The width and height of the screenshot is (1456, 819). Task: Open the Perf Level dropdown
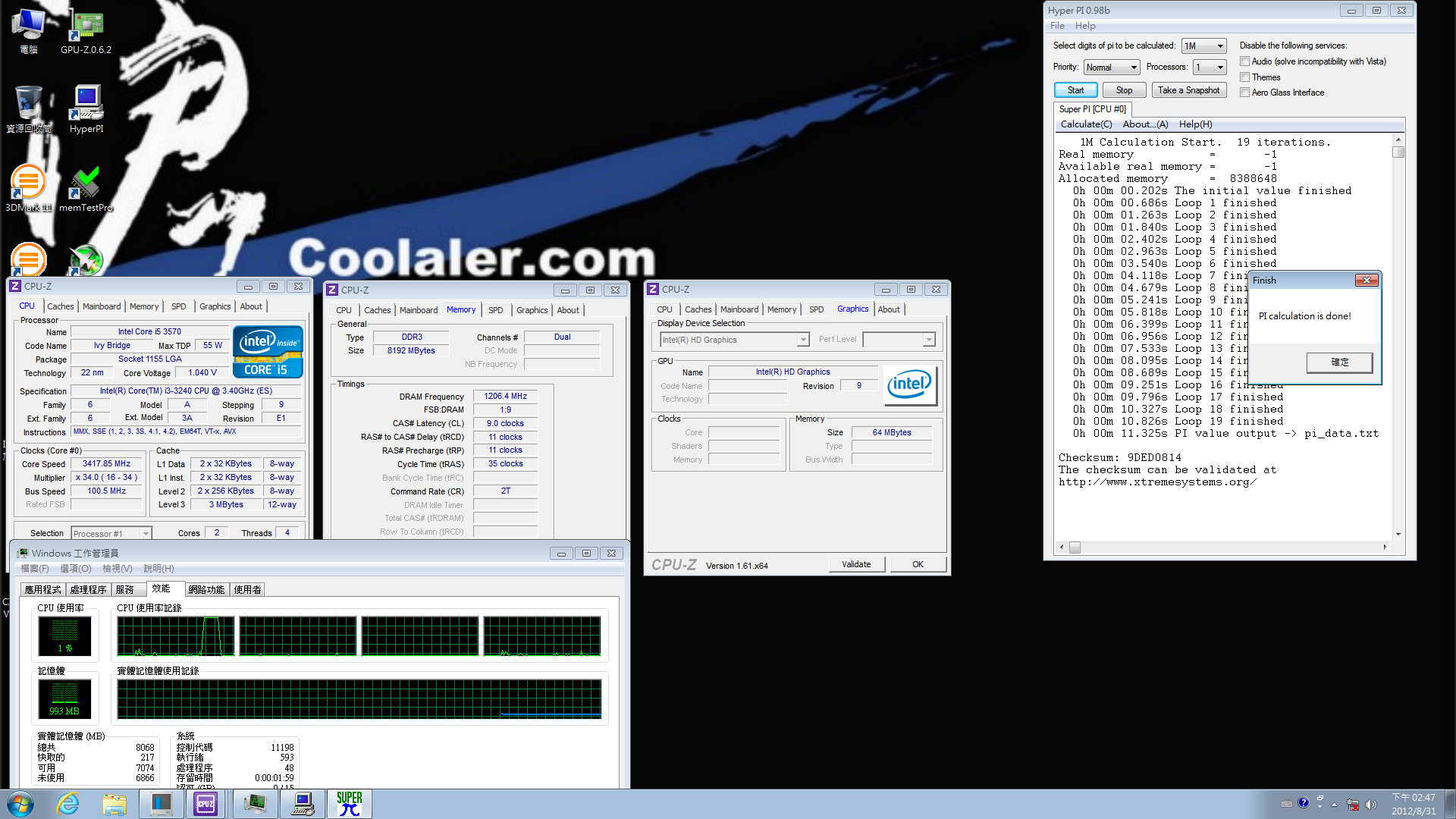pyautogui.click(x=899, y=340)
